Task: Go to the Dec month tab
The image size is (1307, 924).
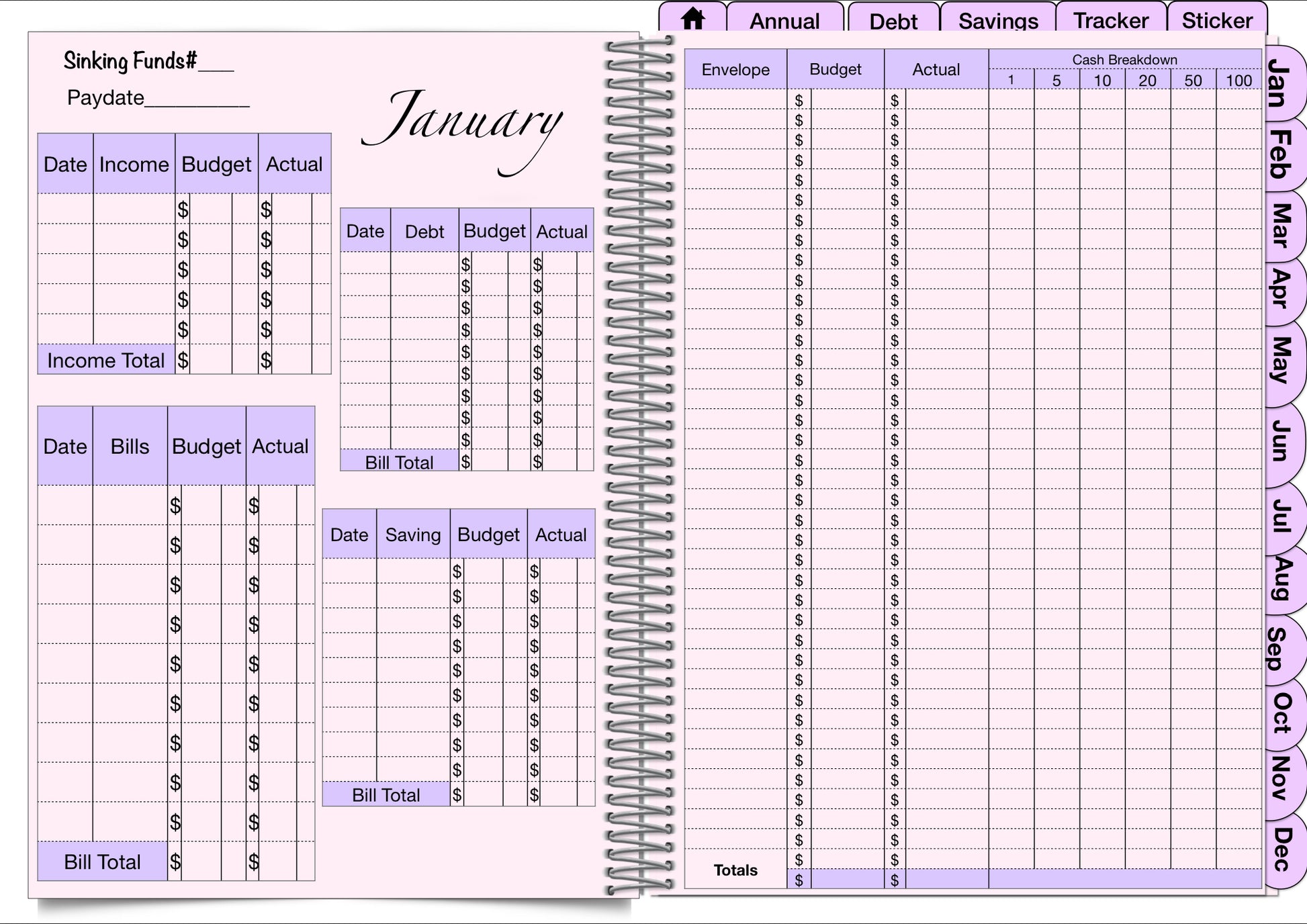Action: pos(1281,849)
